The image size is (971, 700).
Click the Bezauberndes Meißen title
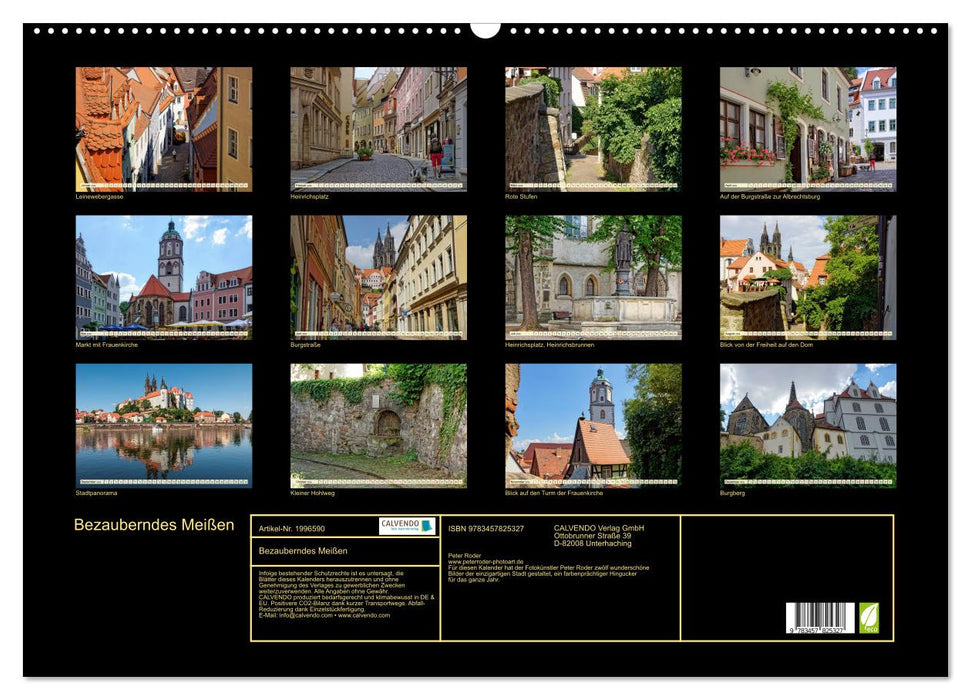tap(152, 522)
